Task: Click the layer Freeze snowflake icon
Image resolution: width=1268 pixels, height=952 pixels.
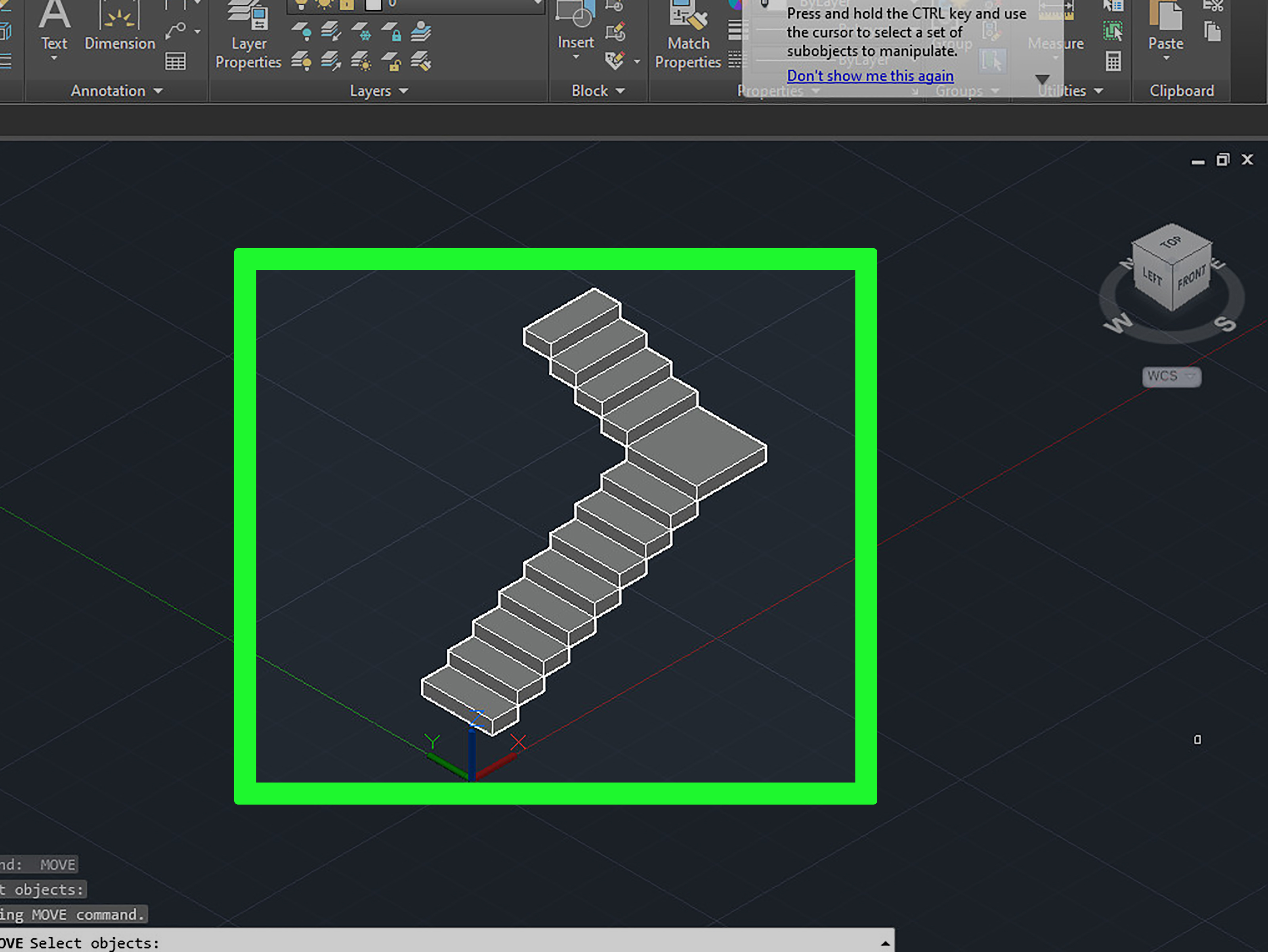Action: tap(361, 32)
